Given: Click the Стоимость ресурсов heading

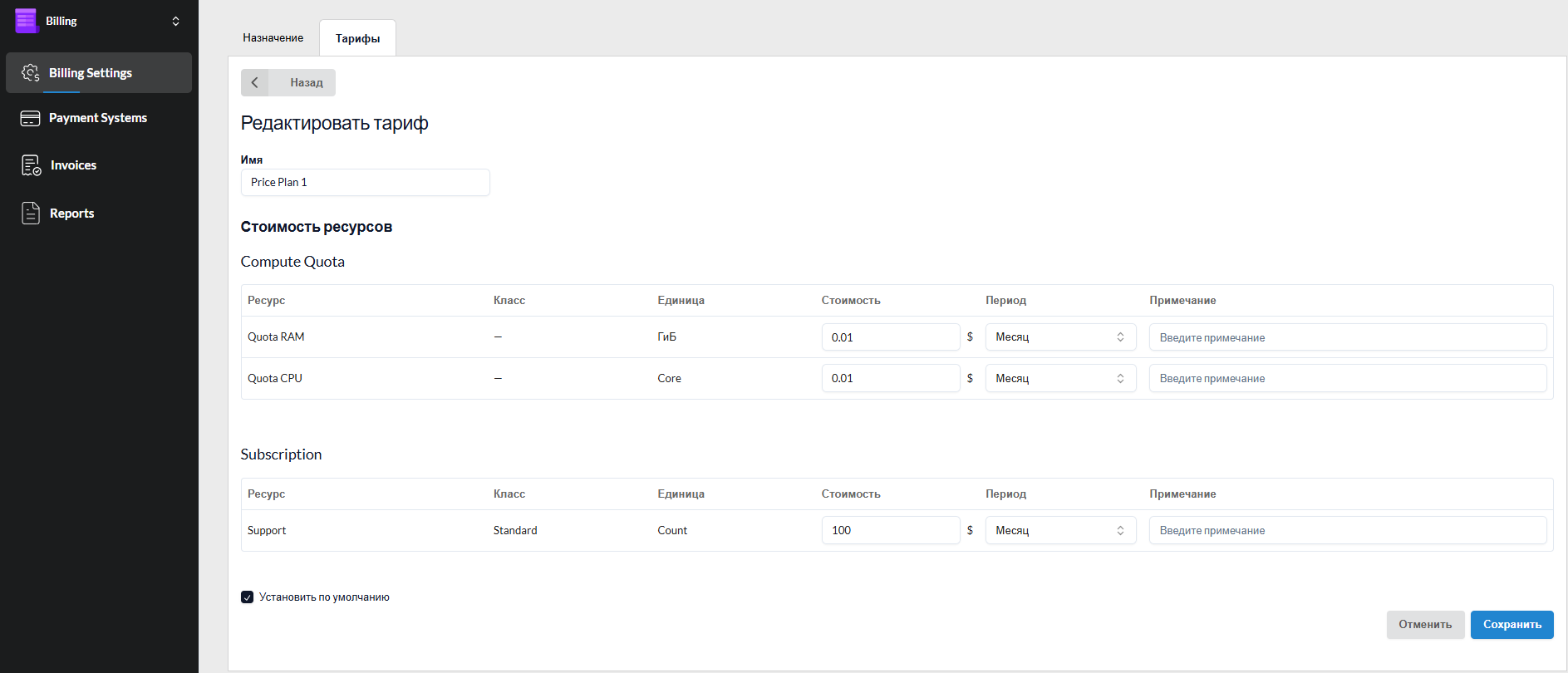Looking at the screenshot, I should 317,227.
